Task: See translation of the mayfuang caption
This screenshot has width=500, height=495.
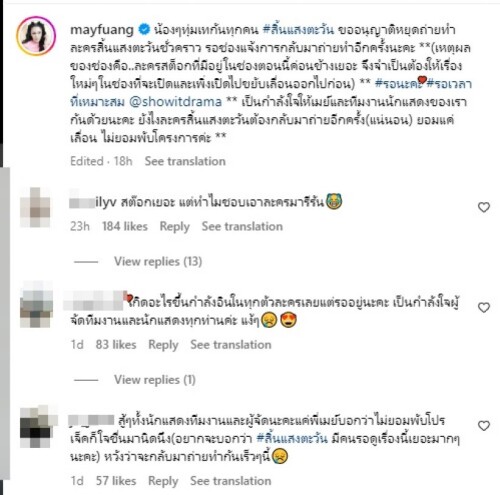Action: pos(185,161)
